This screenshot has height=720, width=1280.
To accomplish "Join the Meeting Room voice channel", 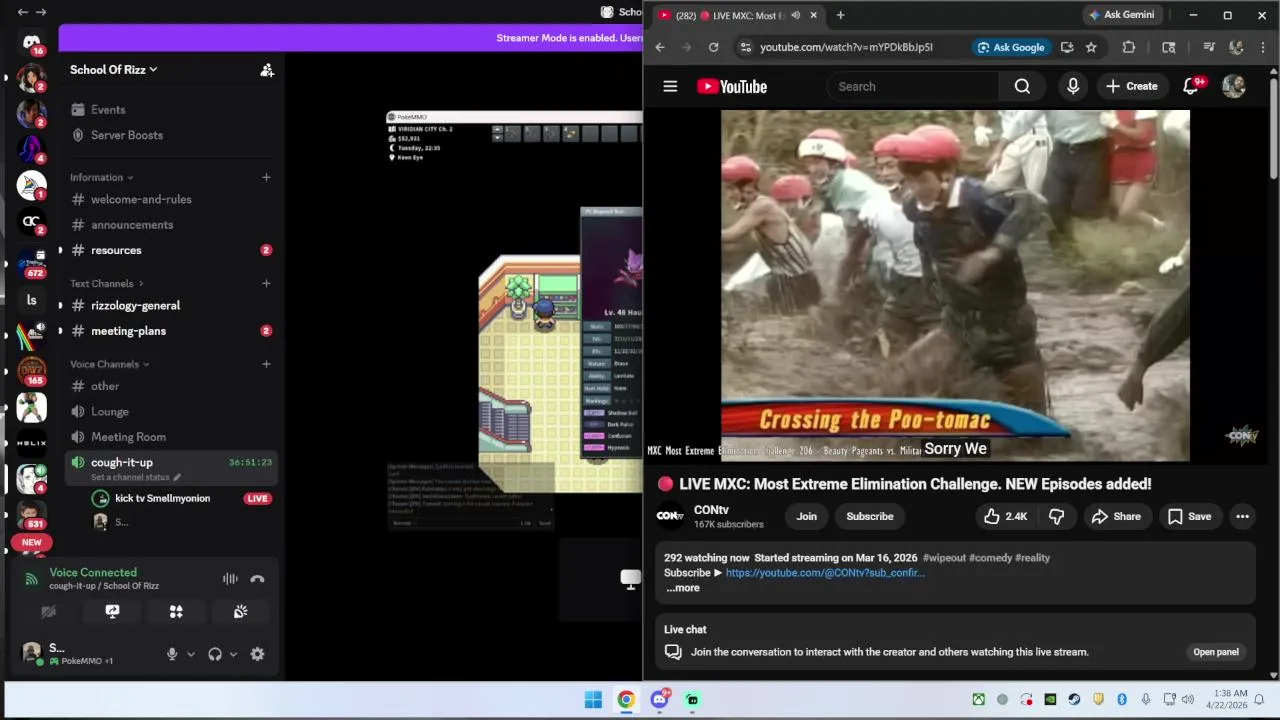I will [128, 437].
